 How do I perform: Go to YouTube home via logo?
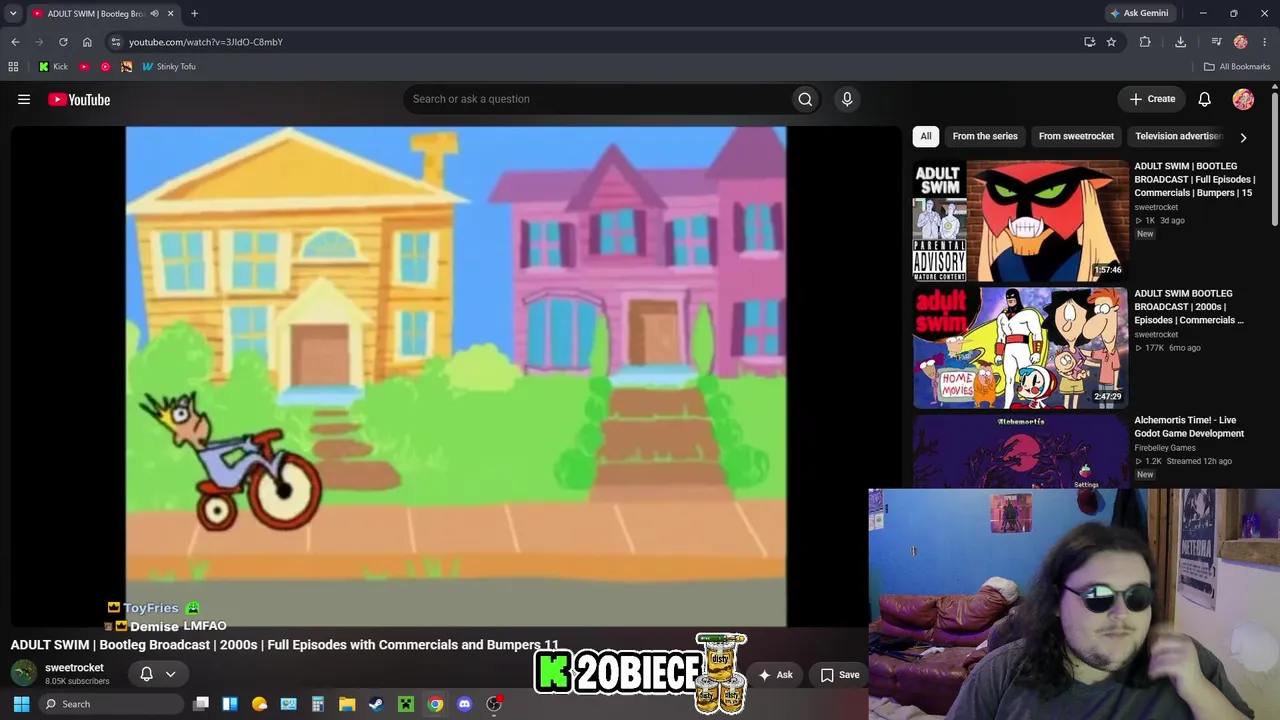click(x=79, y=99)
